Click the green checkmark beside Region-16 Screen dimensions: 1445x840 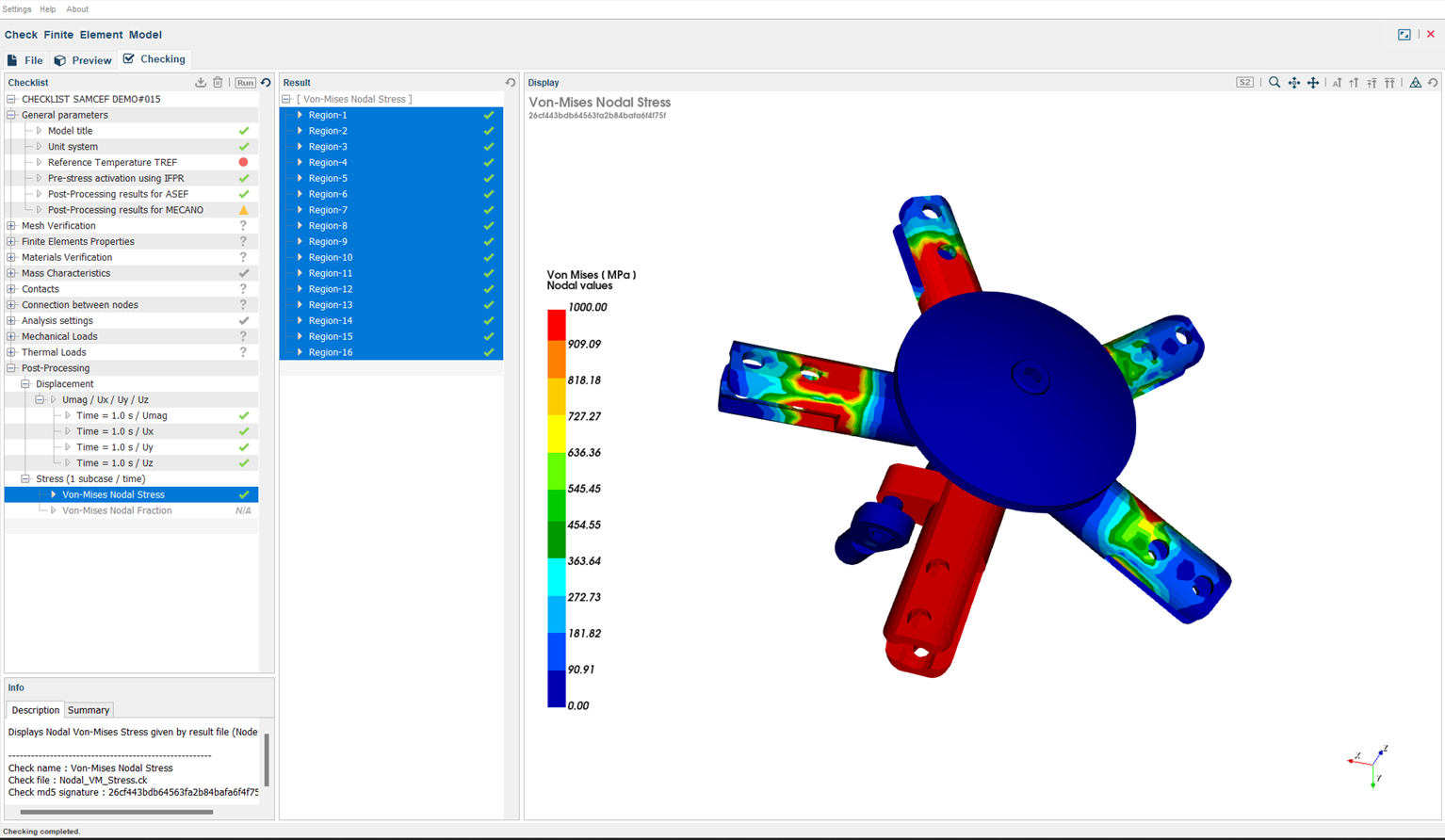pyautogui.click(x=488, y=352)
